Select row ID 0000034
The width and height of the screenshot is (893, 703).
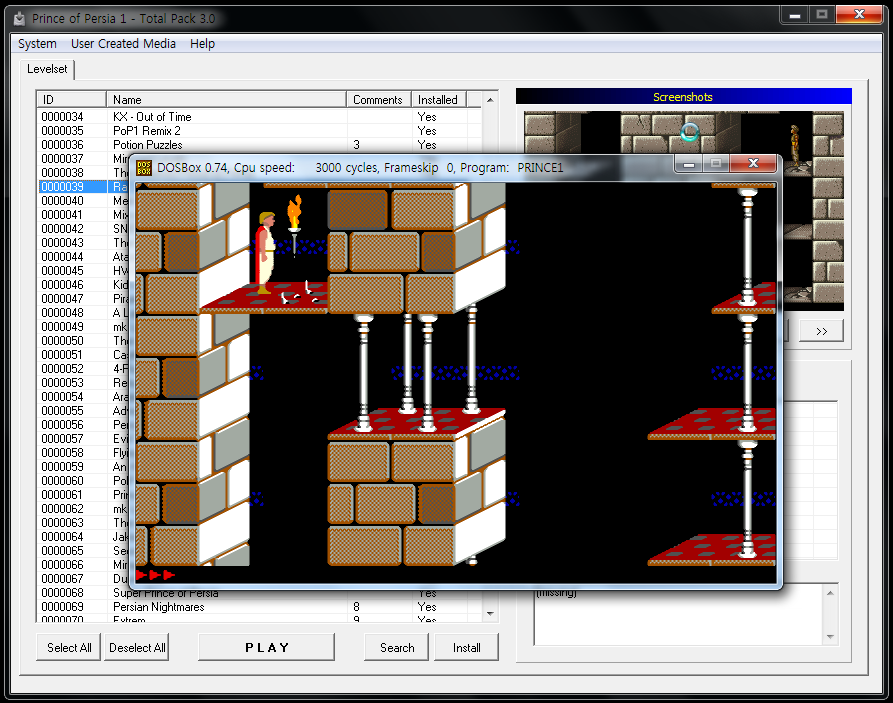click(62, 117)
